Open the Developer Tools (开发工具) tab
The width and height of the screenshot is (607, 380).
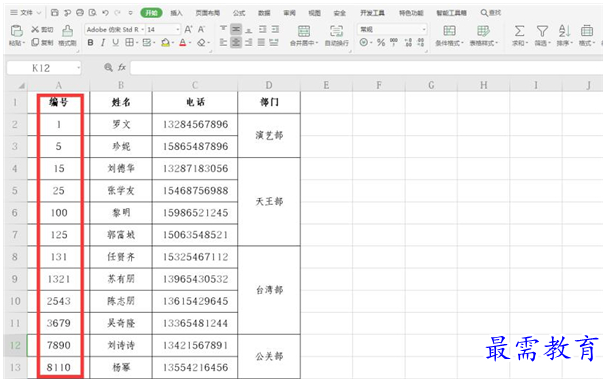coord(372,13)
